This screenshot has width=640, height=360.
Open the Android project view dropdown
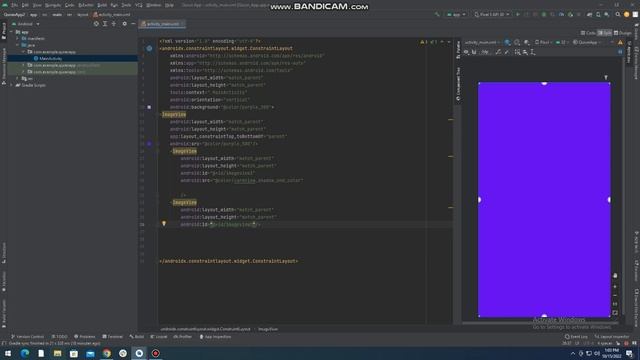click(x=27, y=24)
